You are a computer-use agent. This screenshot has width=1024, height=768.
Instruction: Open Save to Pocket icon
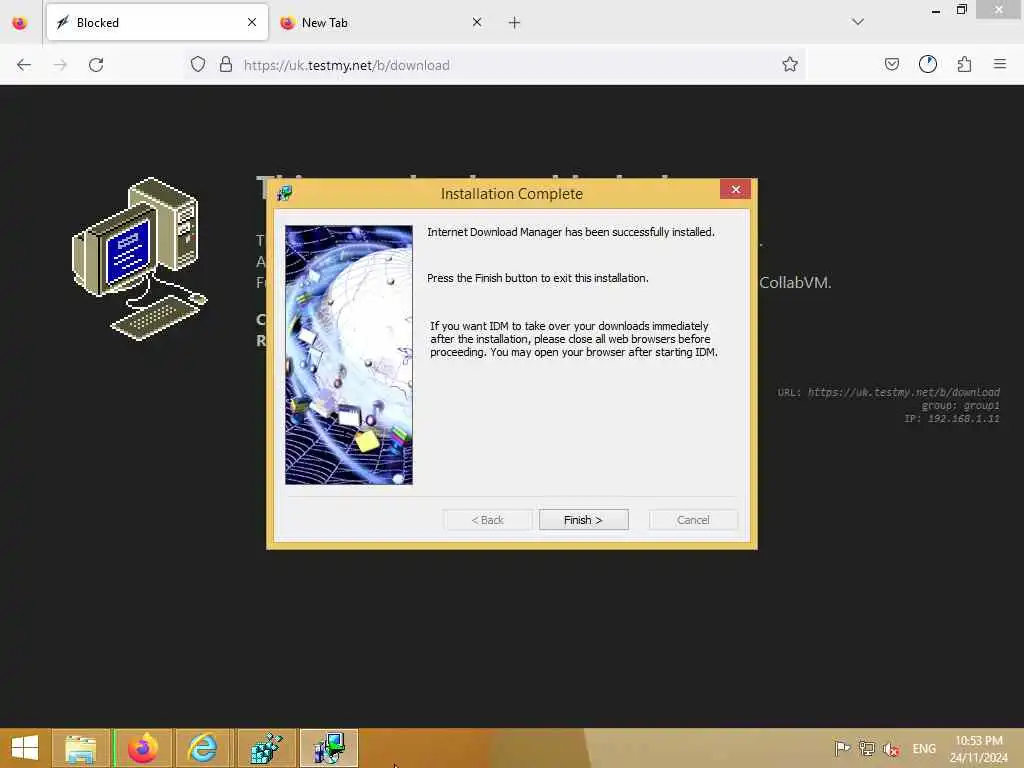[891, 64]
